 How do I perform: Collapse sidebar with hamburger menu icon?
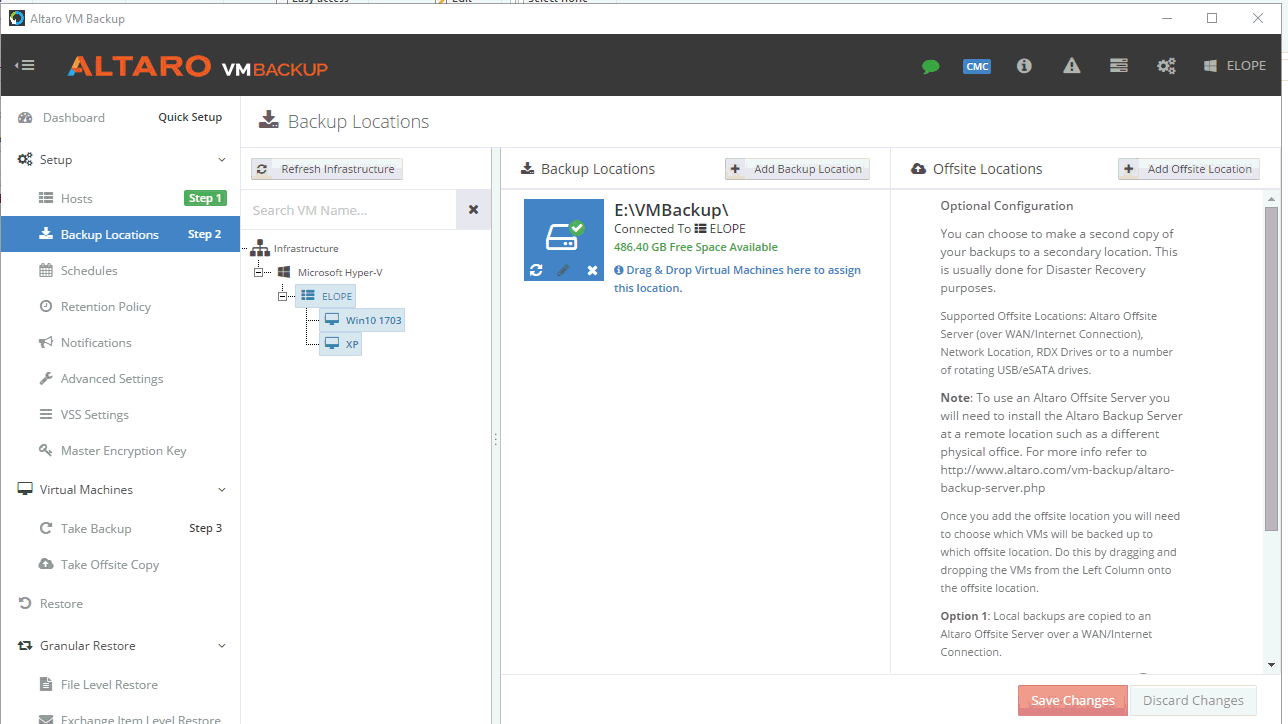(x=25, y=66)
